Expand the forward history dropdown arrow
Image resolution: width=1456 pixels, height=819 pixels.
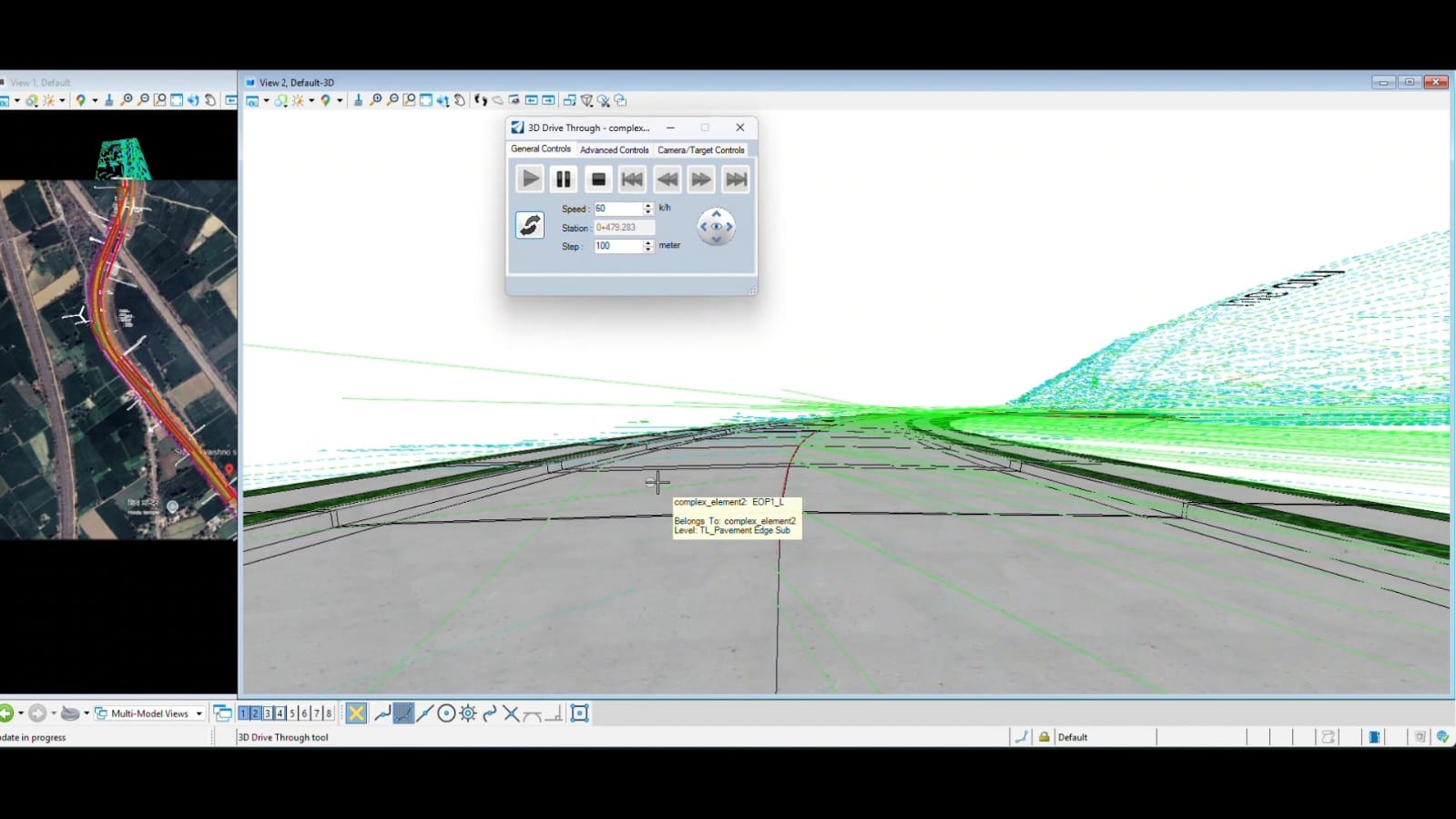click(x=54, y=713)
